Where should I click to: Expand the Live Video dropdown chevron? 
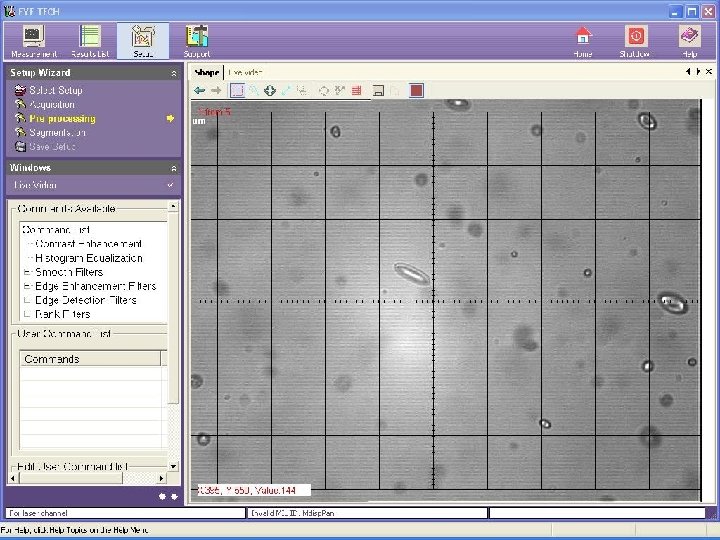click(170, 185)
